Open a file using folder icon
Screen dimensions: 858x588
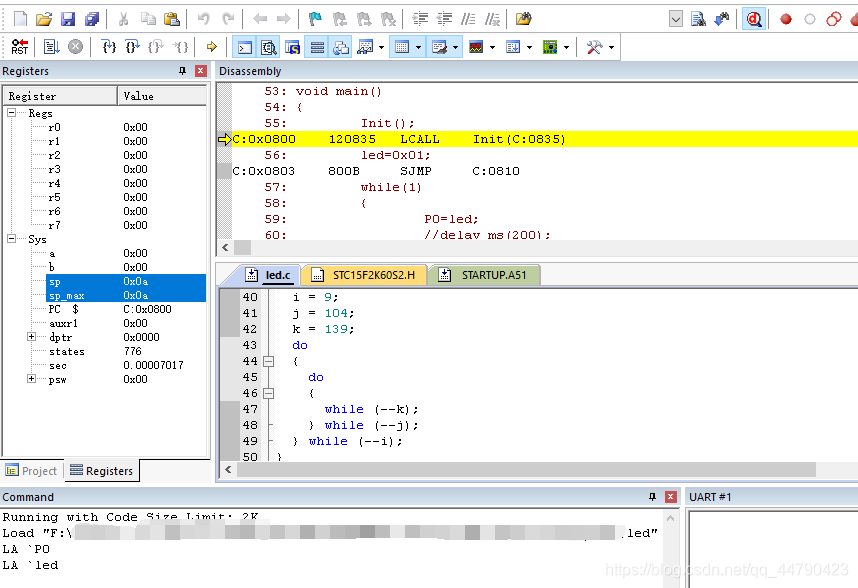point(44,19)
